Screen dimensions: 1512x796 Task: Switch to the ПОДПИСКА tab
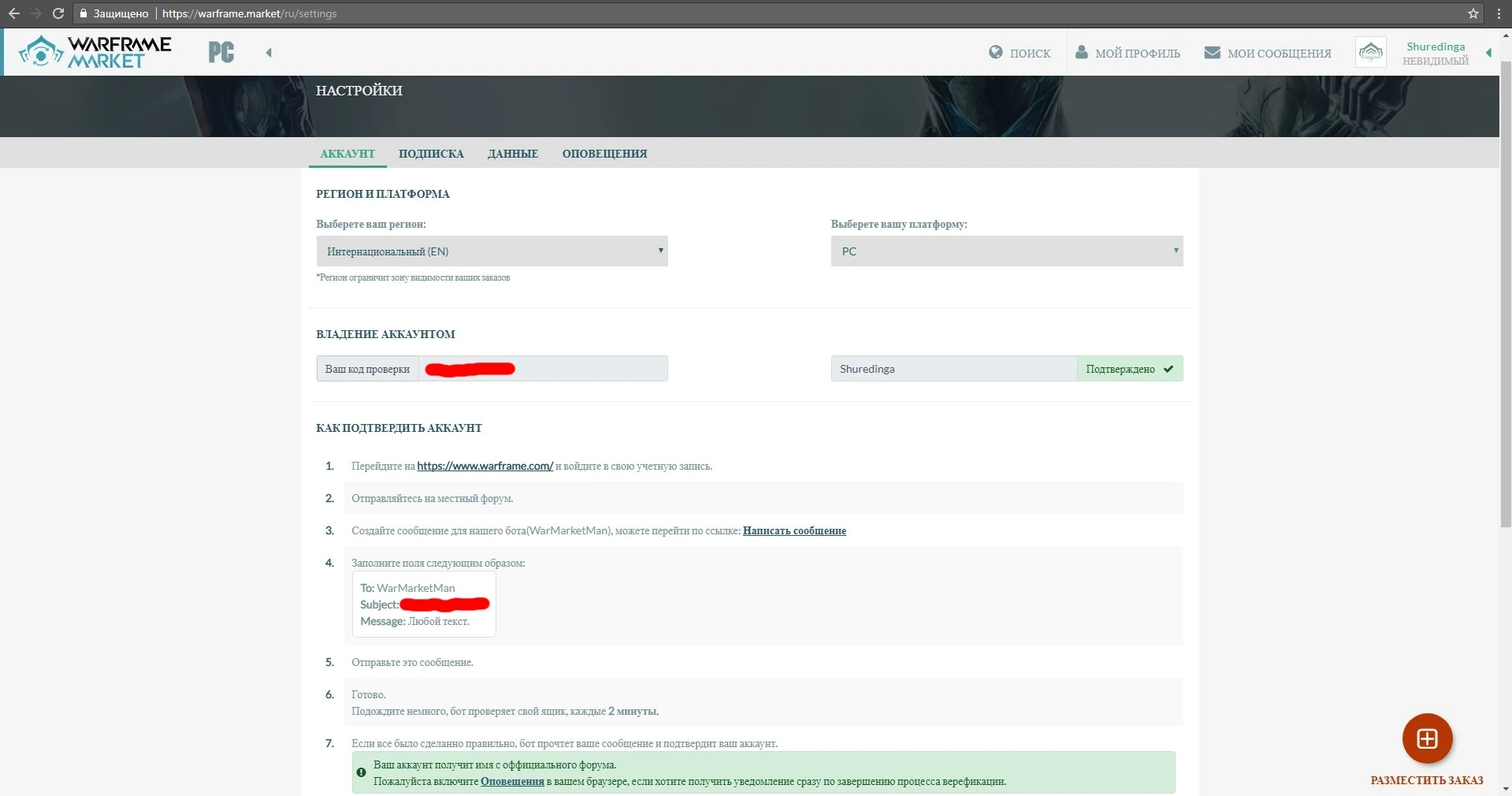coord(431,154)
